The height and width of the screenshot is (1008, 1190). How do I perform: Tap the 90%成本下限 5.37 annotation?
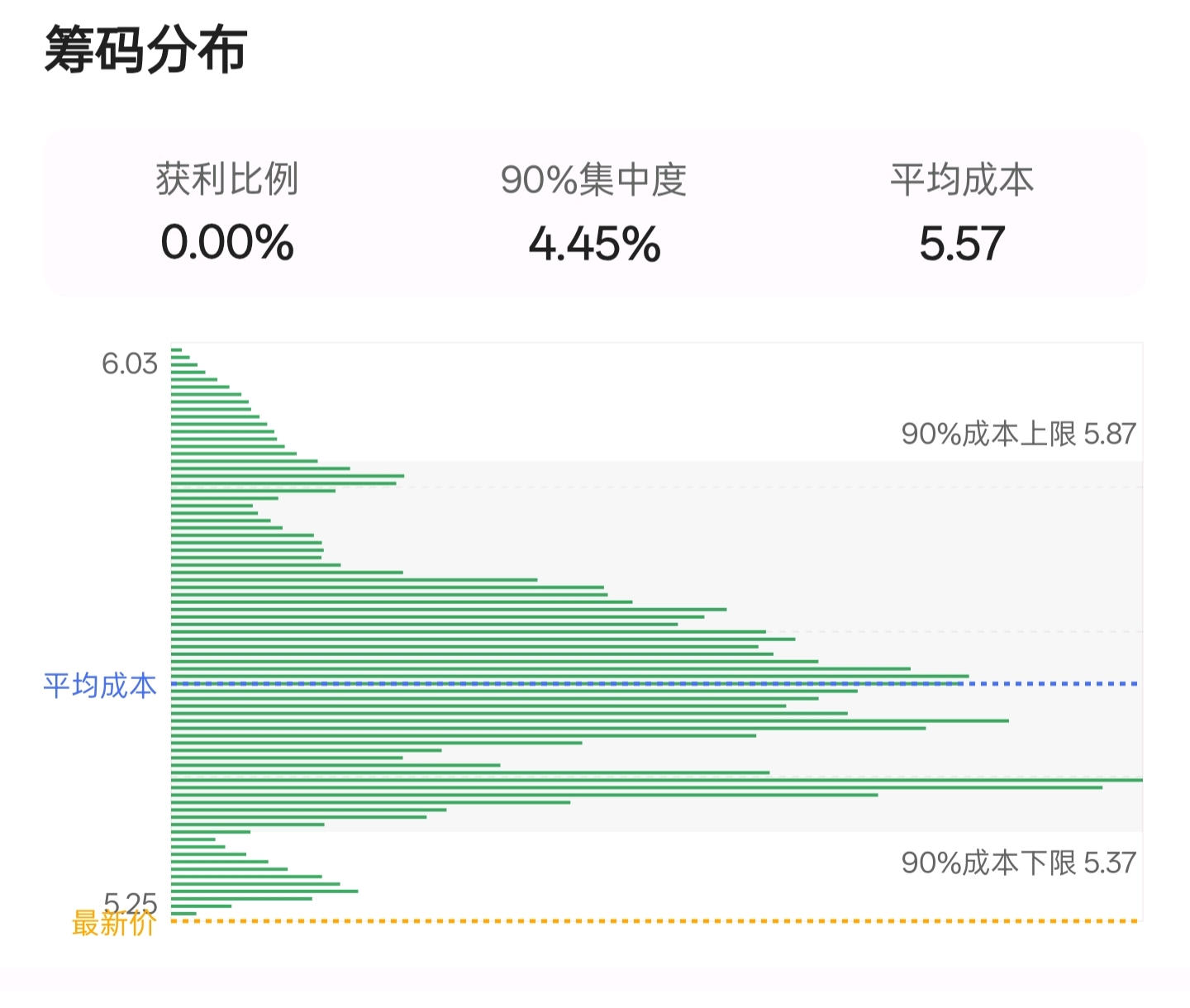pyautogui.click(x=1018, y=863)
